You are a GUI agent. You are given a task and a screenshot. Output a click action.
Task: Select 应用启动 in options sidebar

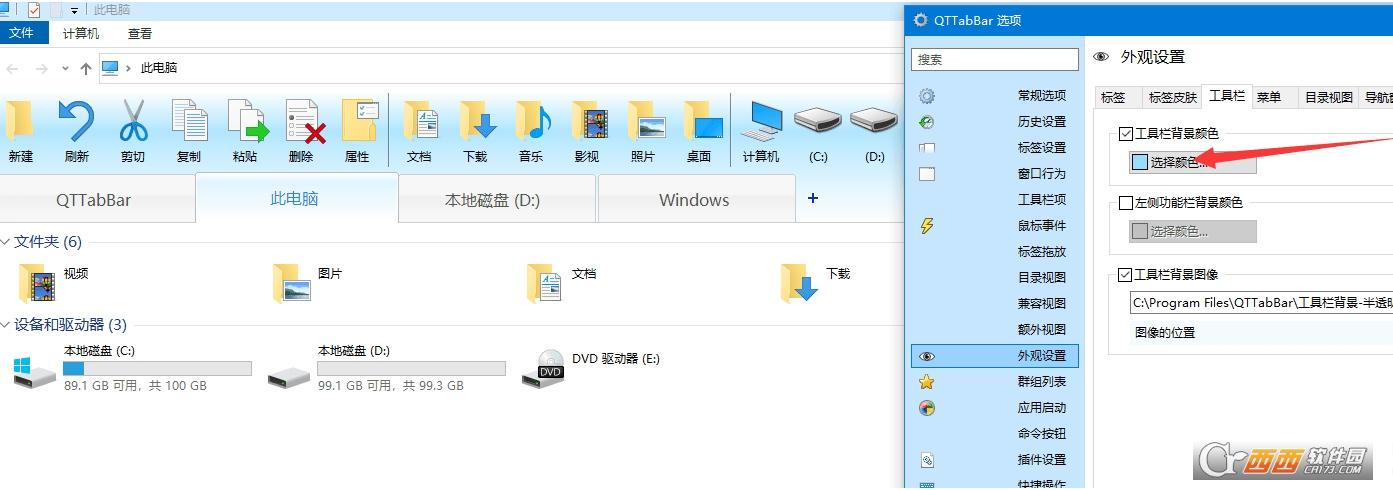[x=995, y=408]
